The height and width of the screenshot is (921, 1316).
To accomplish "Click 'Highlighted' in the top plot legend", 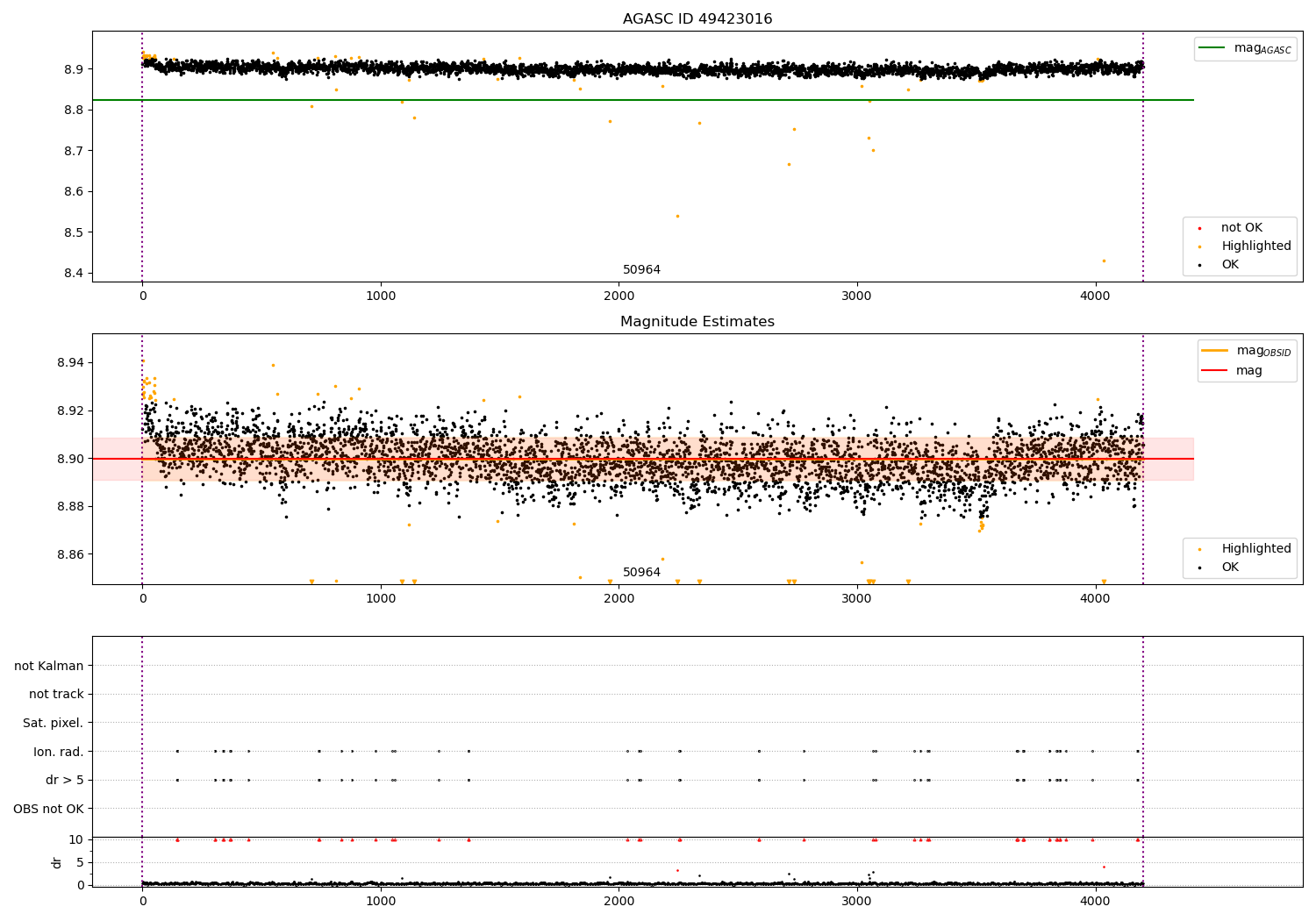I will click(1244, 246).
